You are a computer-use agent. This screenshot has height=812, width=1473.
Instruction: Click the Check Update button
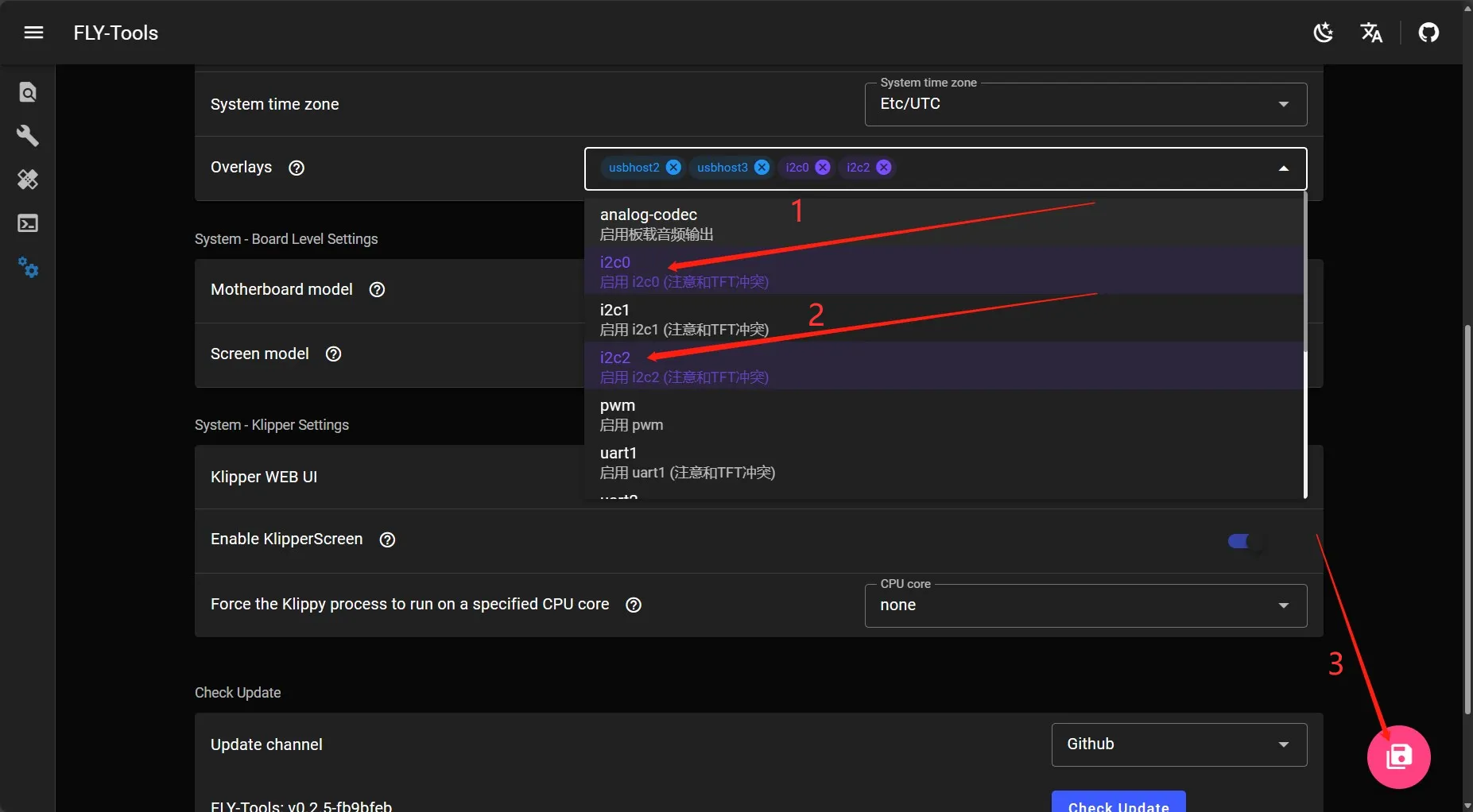coord(1118,802)
